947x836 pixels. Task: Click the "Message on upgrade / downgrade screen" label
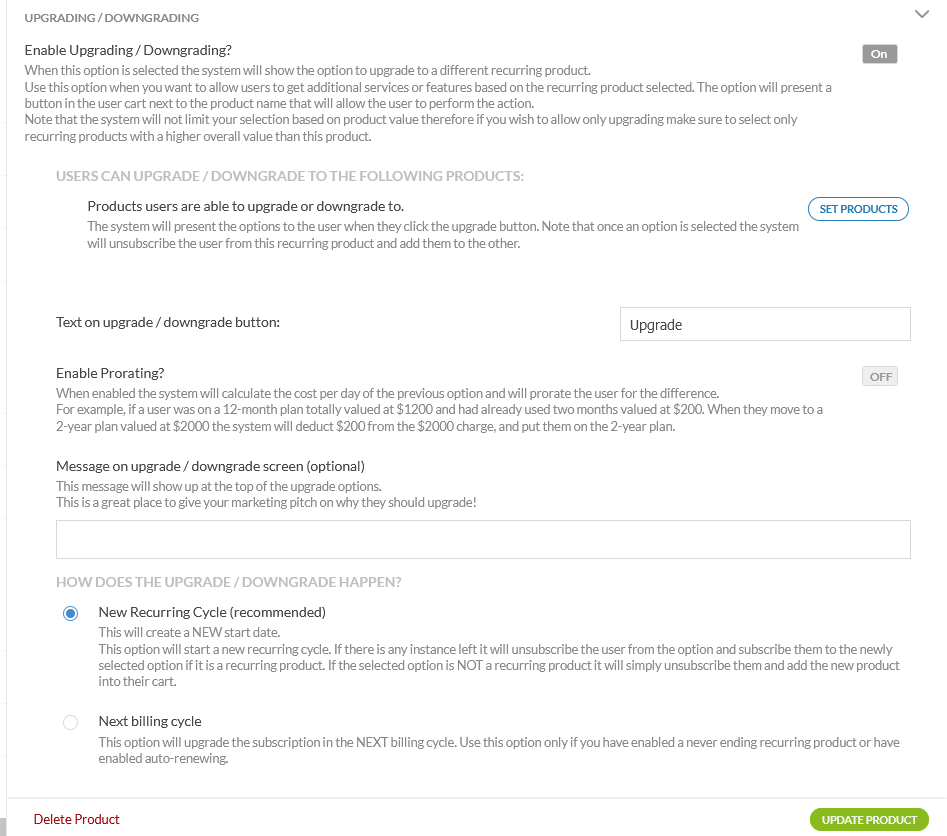210,466
